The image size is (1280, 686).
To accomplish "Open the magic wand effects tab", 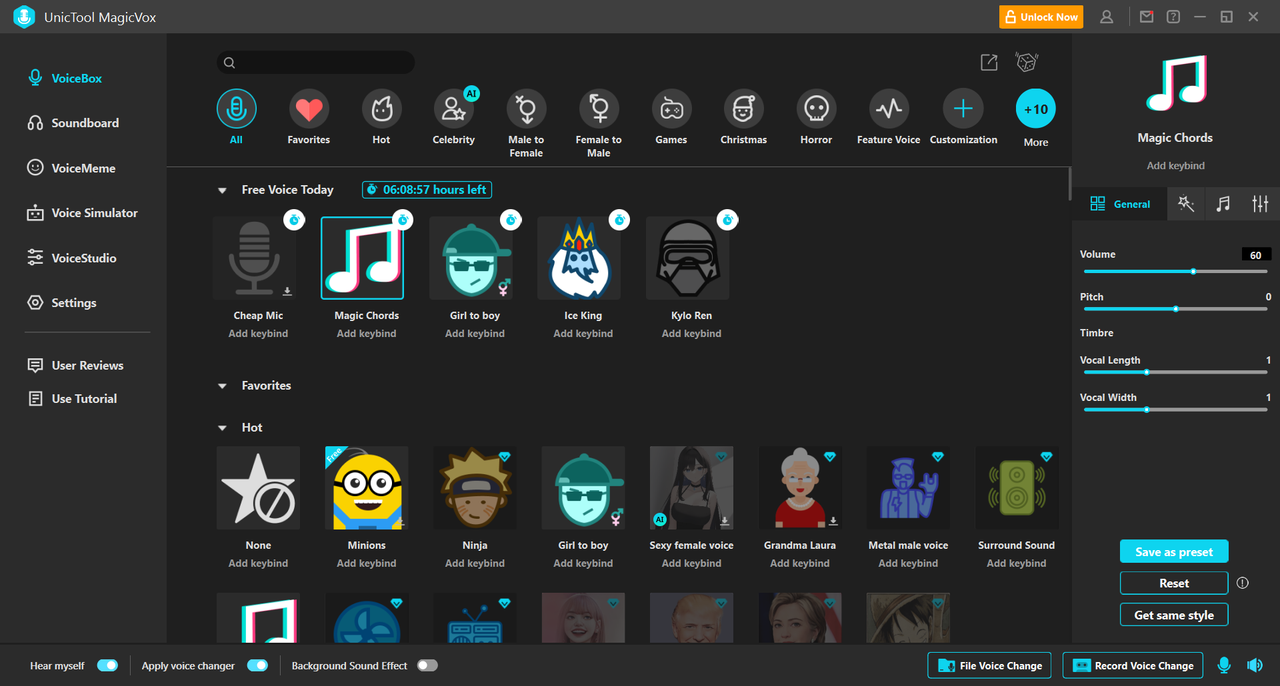I will click(x=1186, y=204).
